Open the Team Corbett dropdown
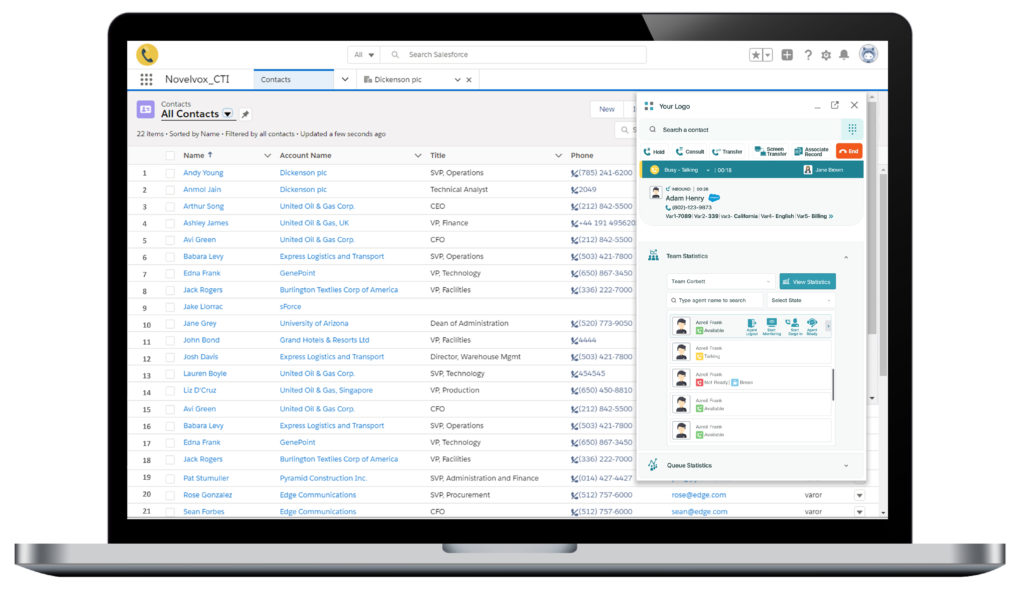Image resolution: width=1024 pixels, height=598 pixels. pyautogui.click(x=721, y=281)
